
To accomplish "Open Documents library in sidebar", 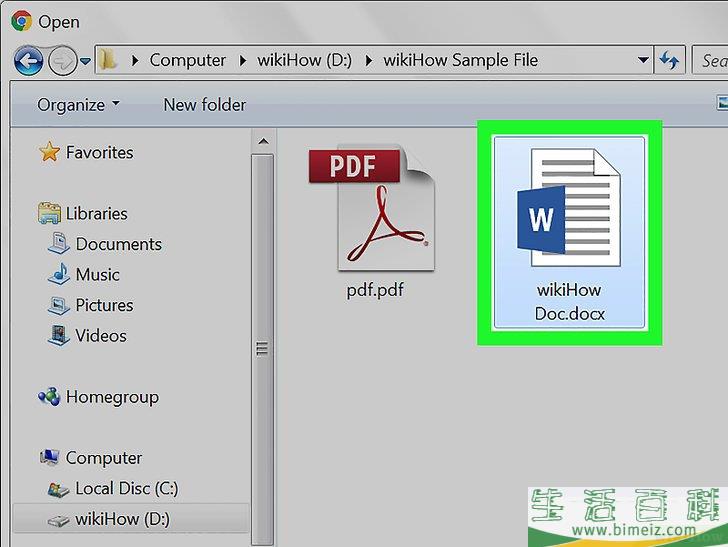I will pos(118,244).
